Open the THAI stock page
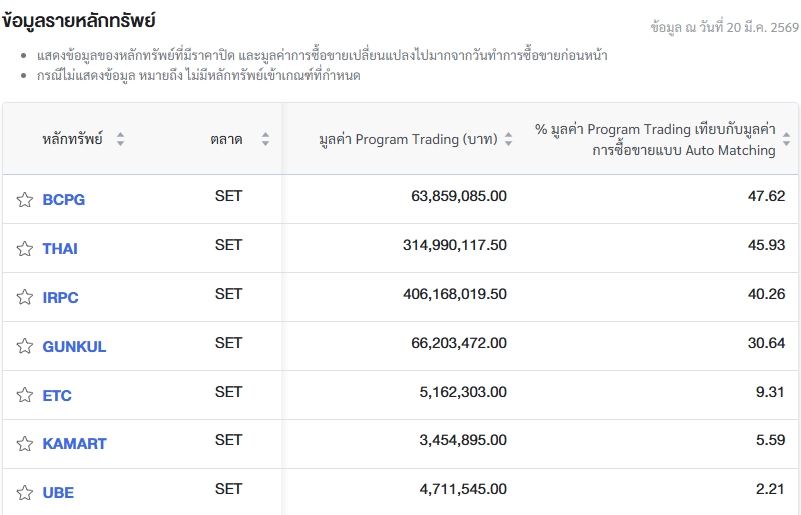 60,249
